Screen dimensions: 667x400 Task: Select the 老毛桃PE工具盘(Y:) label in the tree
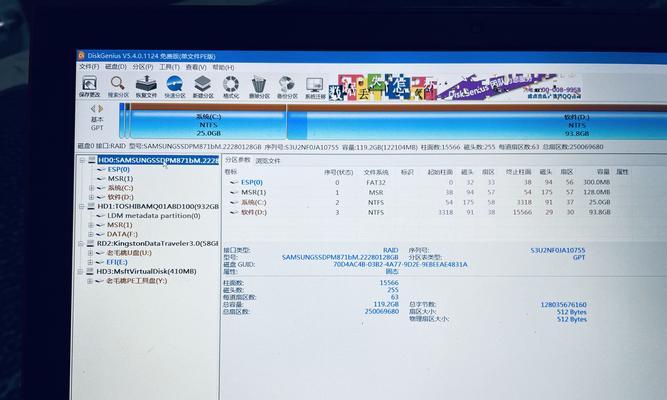point(136,281)
